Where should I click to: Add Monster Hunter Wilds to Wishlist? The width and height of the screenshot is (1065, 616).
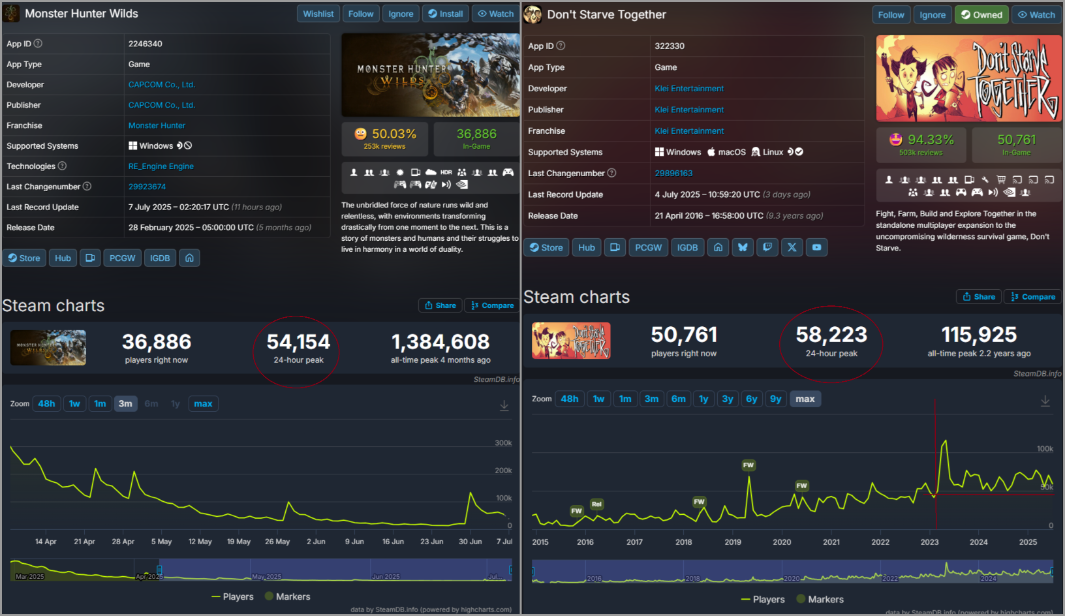[319, 14]
